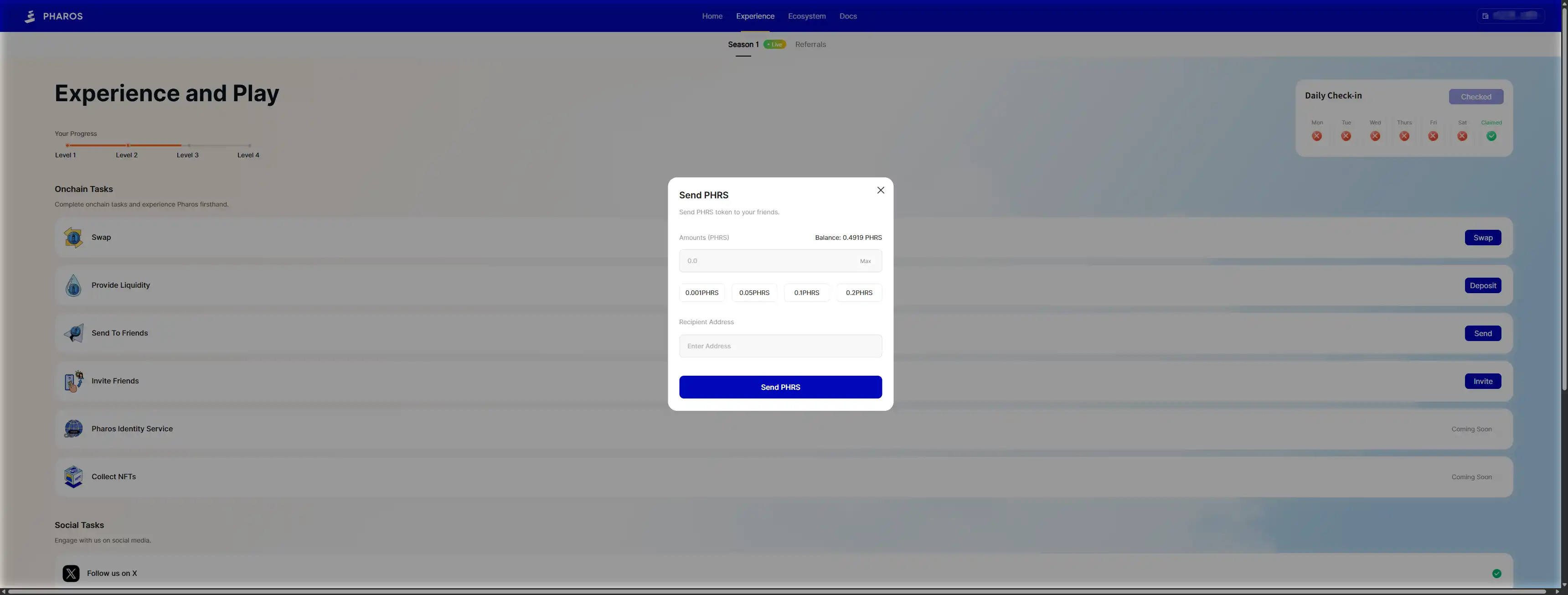
Task: Click Monday's missed check-in mark
Action: tap(1316, 136)
